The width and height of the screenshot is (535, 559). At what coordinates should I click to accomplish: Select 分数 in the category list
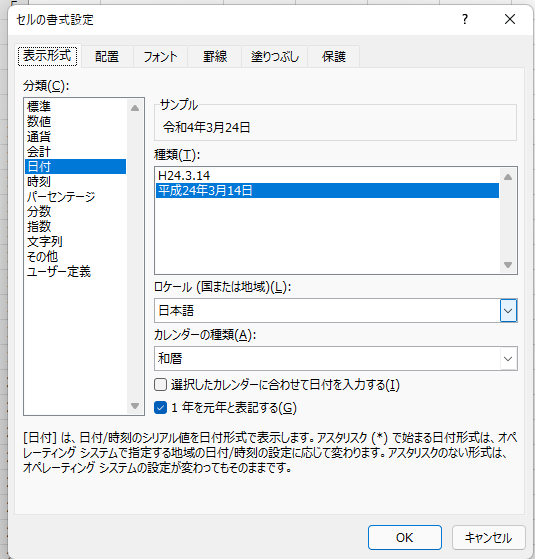tap(76, 211)
